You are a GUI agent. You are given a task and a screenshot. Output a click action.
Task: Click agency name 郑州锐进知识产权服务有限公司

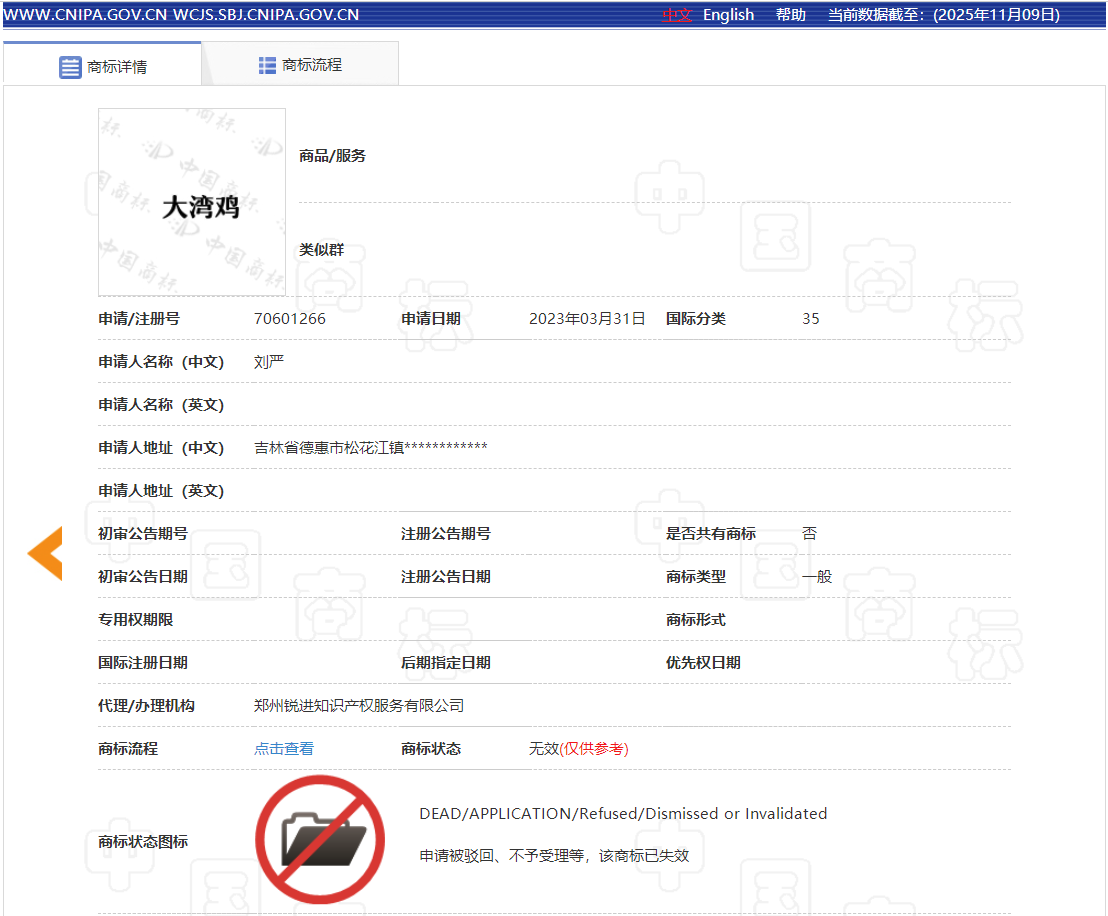[359, 705]
